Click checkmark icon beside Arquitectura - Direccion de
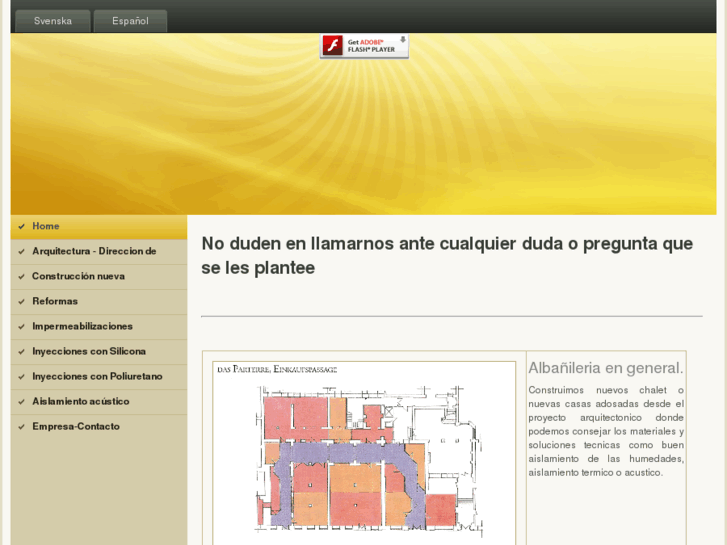The image size is (727, 545). click(x=21, y=252)
